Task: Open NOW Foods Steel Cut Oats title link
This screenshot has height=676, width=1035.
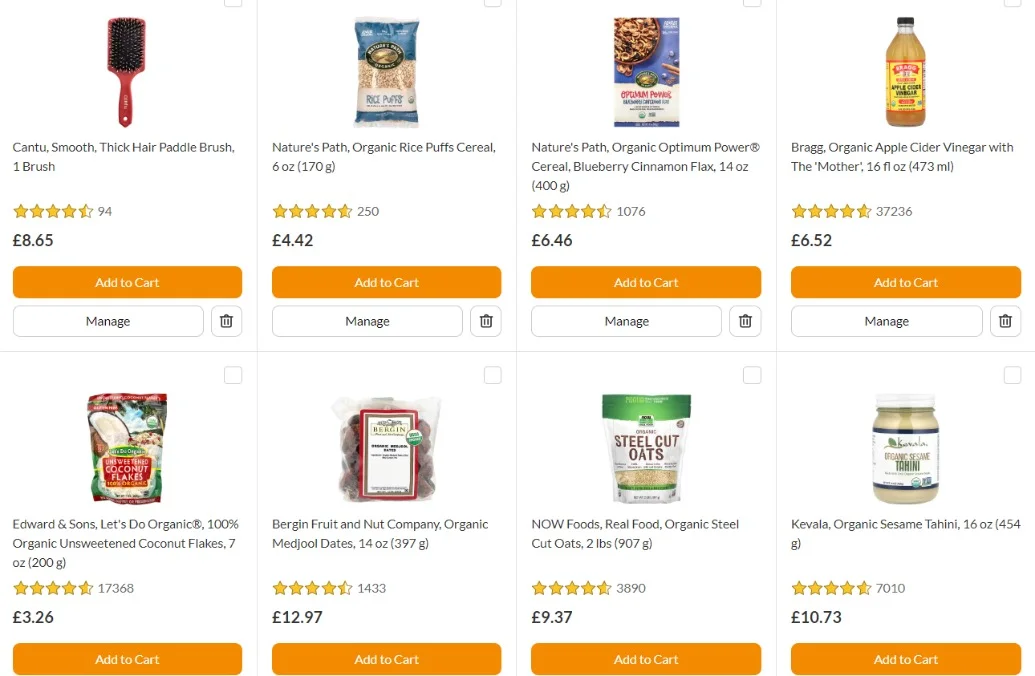Action: coord(635,534)
